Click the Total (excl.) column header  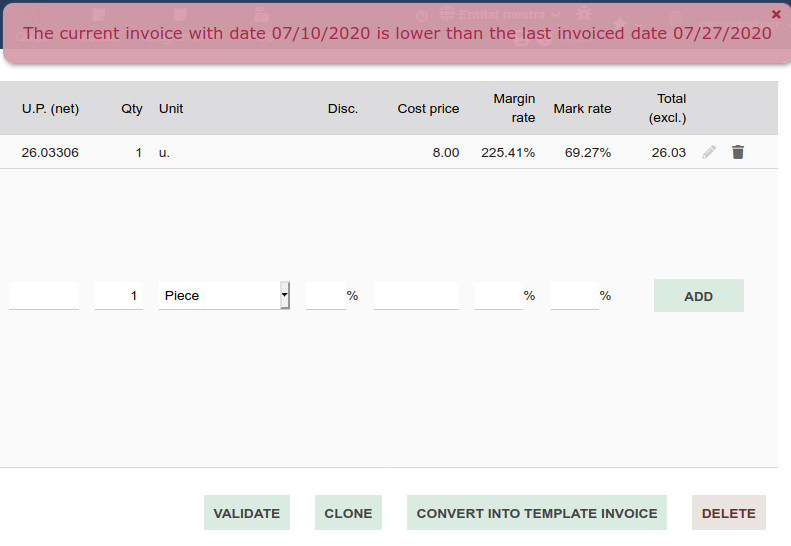point(668,108)
